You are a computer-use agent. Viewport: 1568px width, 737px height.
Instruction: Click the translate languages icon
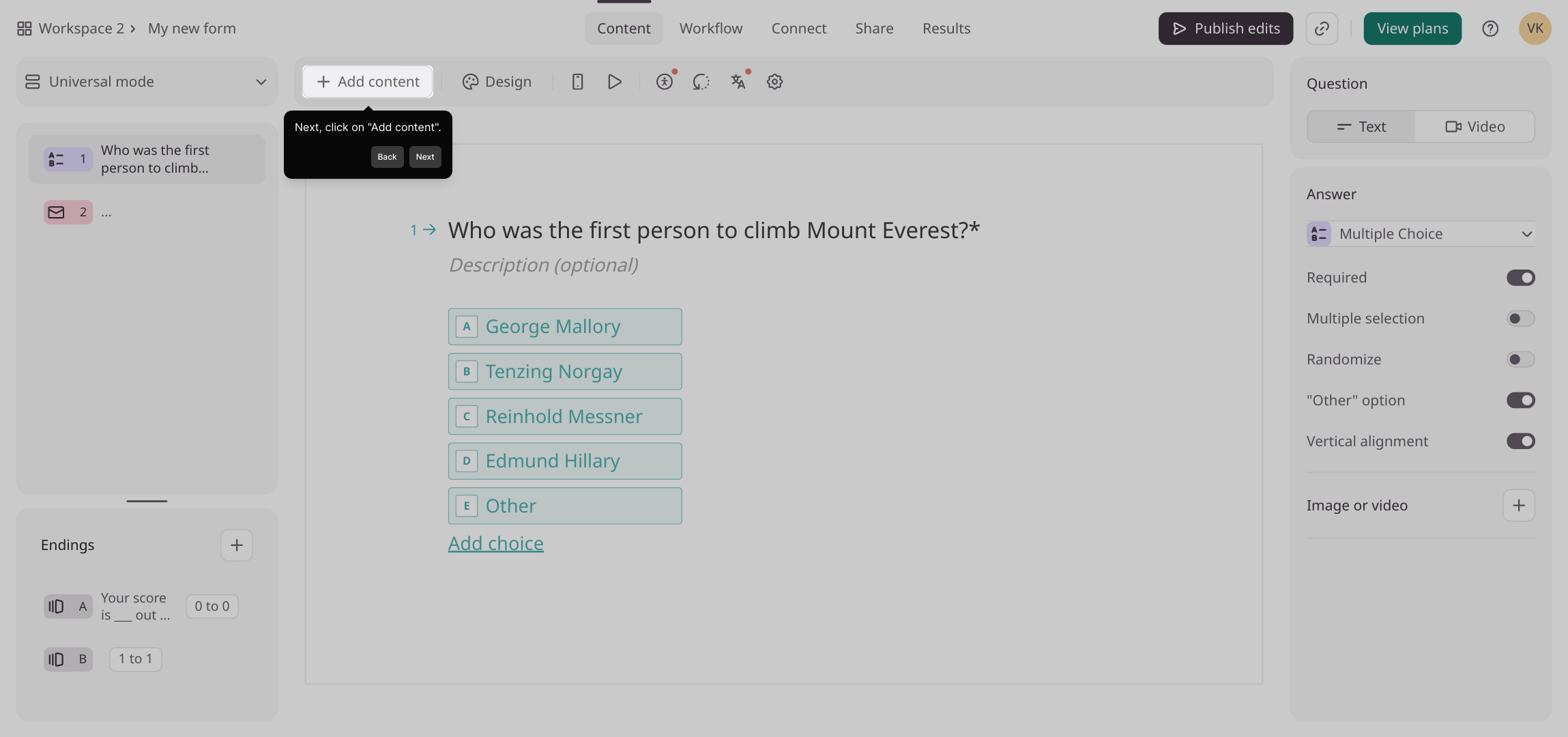738,82
